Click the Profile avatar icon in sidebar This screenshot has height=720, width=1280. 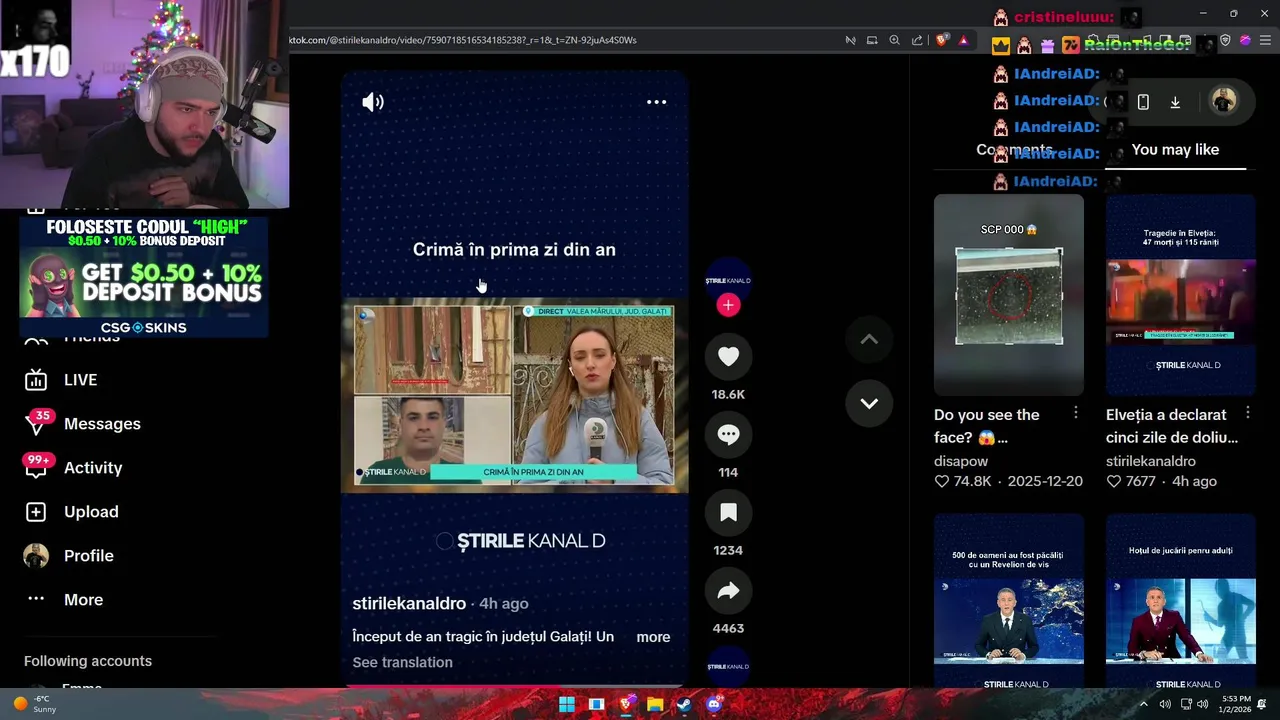click(36, 556)
